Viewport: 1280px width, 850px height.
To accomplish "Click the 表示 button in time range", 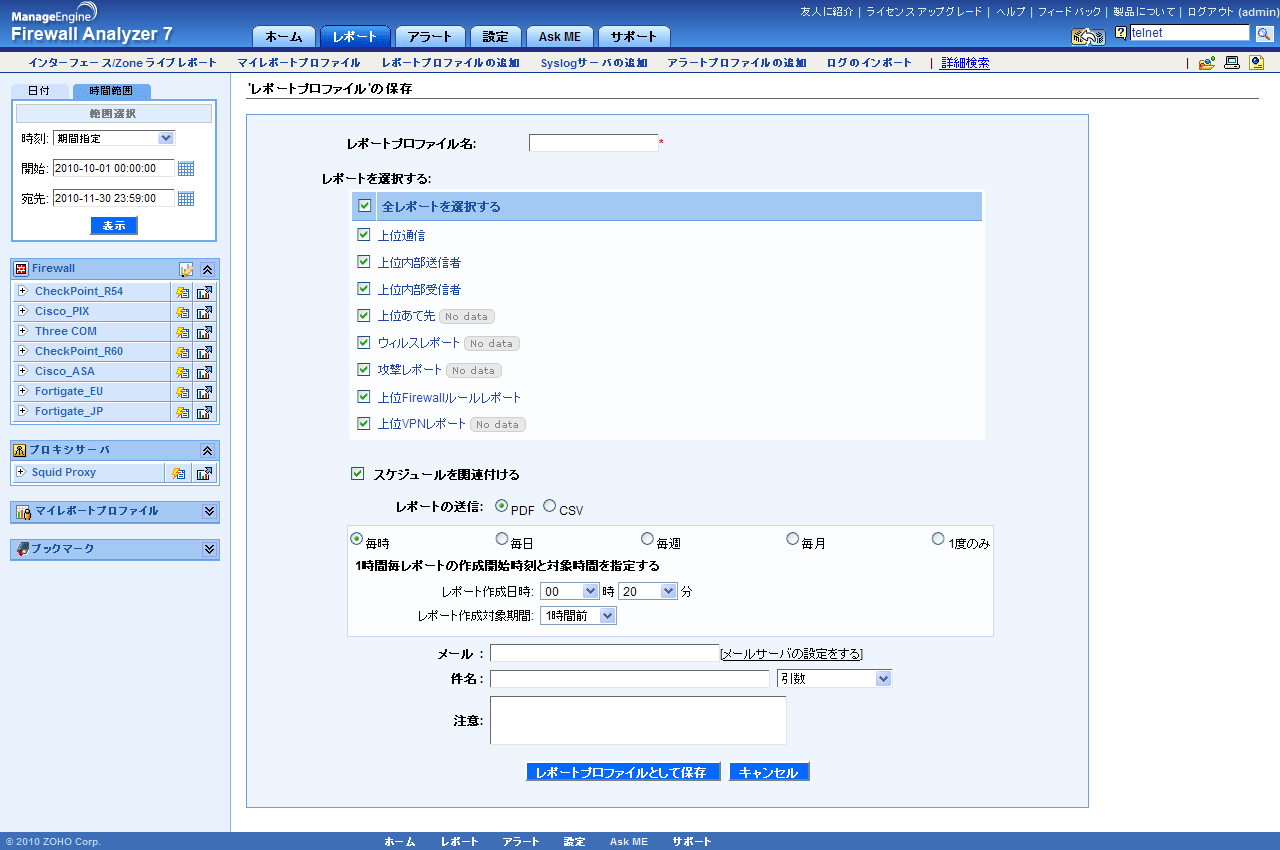I will (114, 226).
